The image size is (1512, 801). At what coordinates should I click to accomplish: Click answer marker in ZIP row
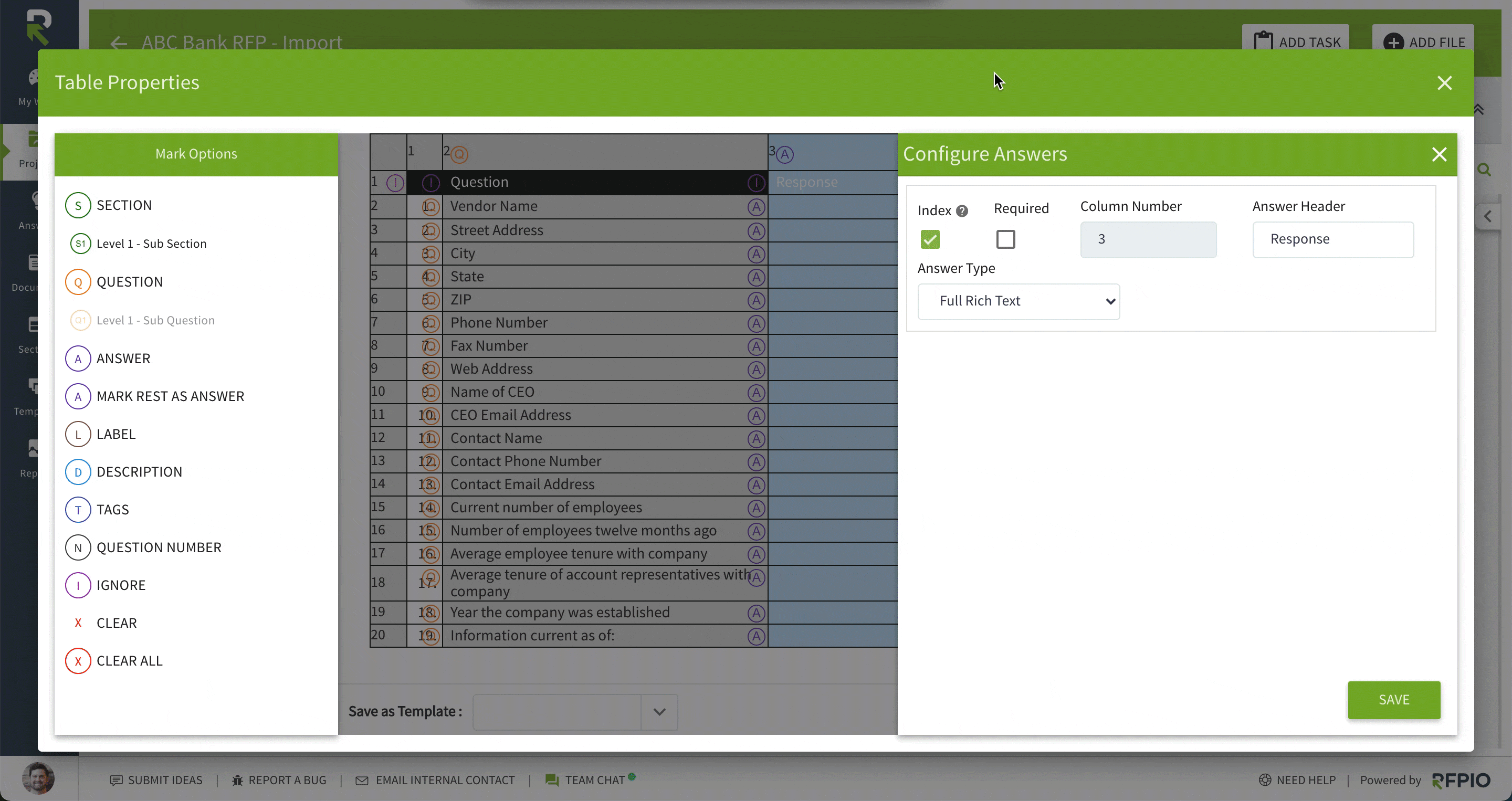(x=756, y=300)
